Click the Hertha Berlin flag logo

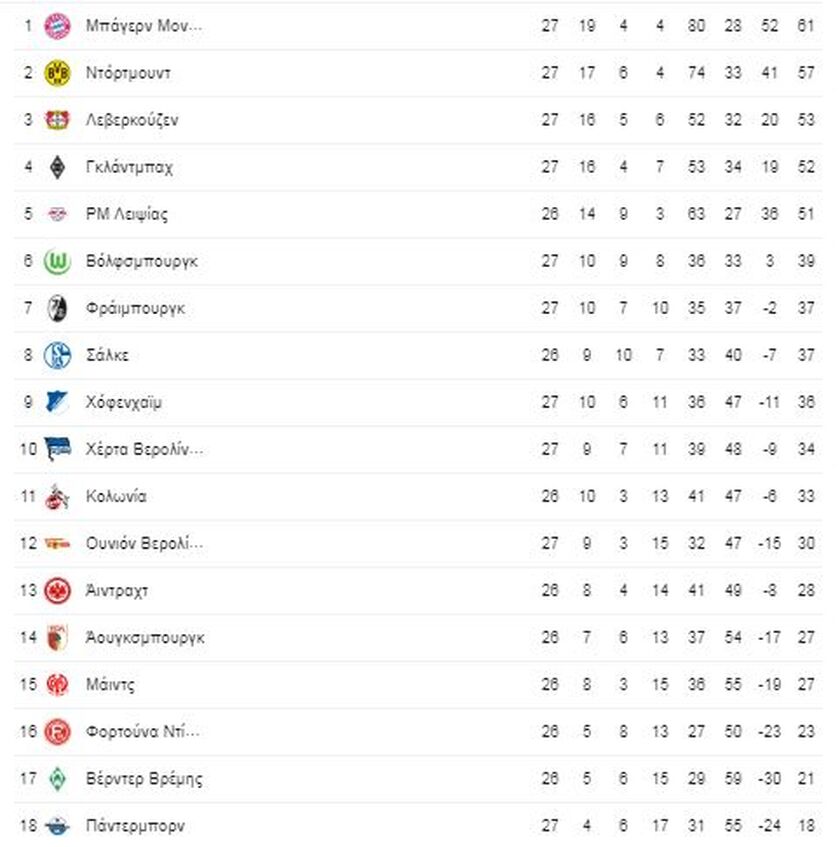pyautogui.click(x=57, y=449)
